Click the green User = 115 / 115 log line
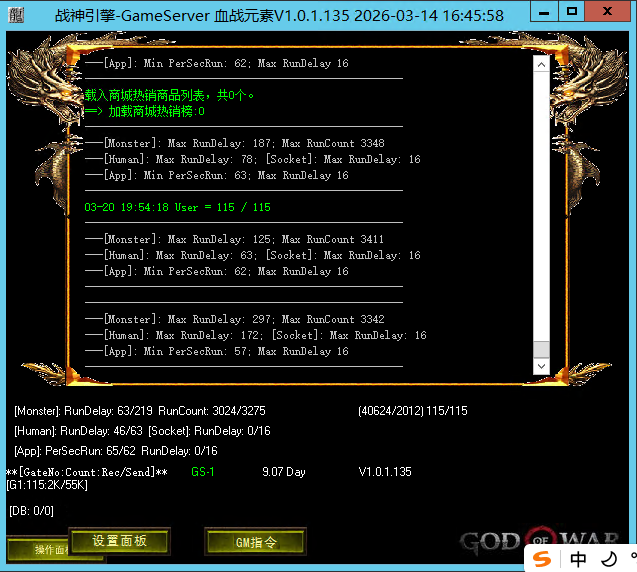The height and width of the screenshot is (572, 637). click(x=178, y=207)
